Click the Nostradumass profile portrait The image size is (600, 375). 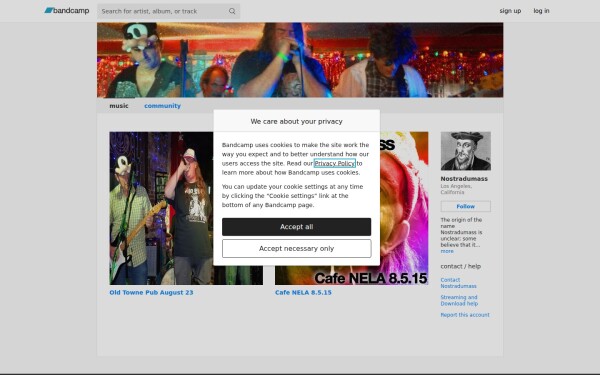point(465,151)
